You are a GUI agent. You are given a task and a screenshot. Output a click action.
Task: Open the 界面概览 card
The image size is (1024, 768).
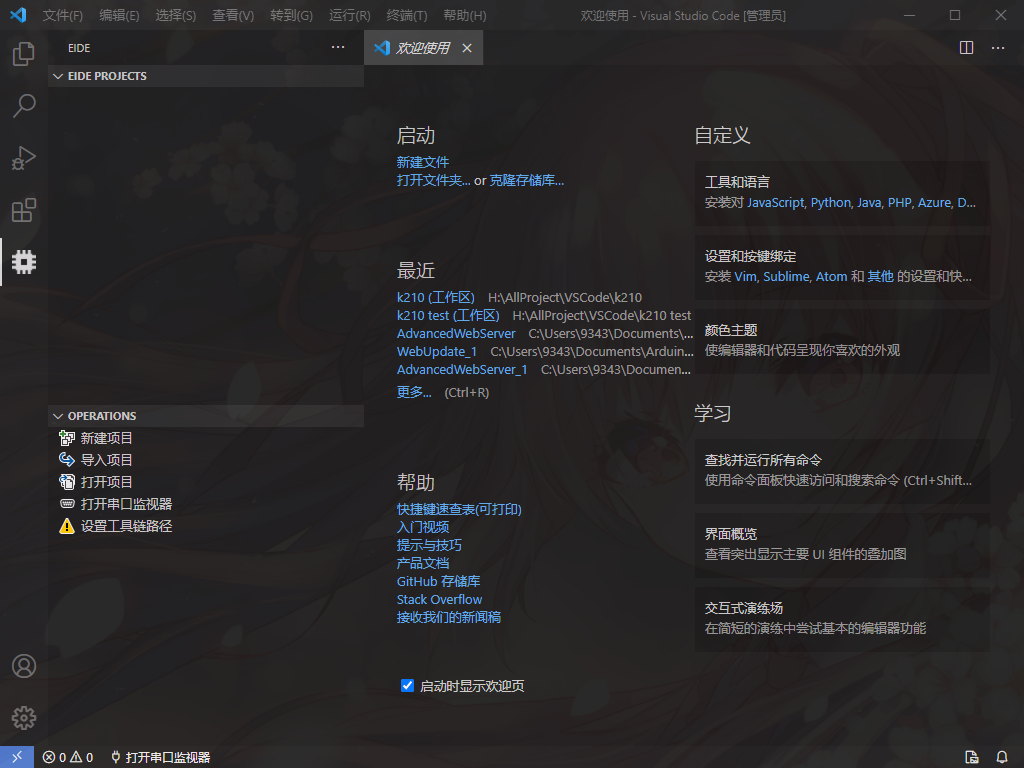(x=842, y=545)
